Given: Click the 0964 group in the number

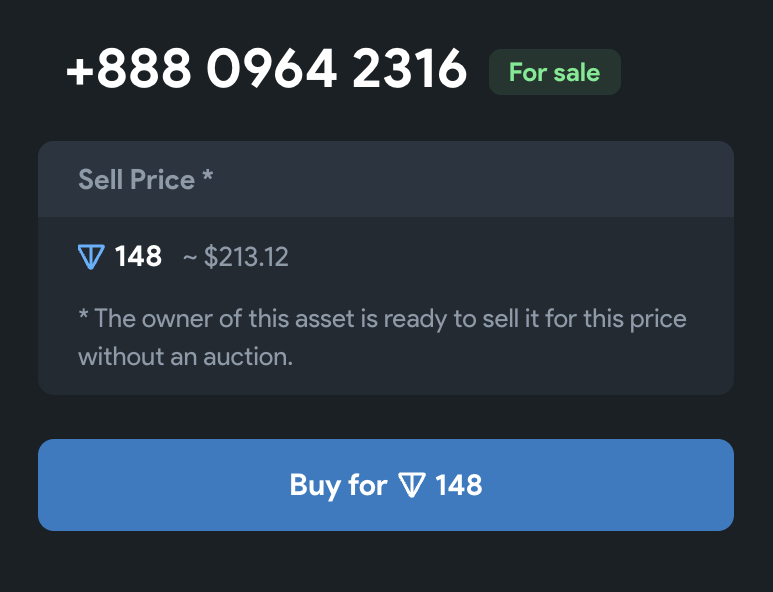Looking at the screenshot, I should tap(272, 69).
